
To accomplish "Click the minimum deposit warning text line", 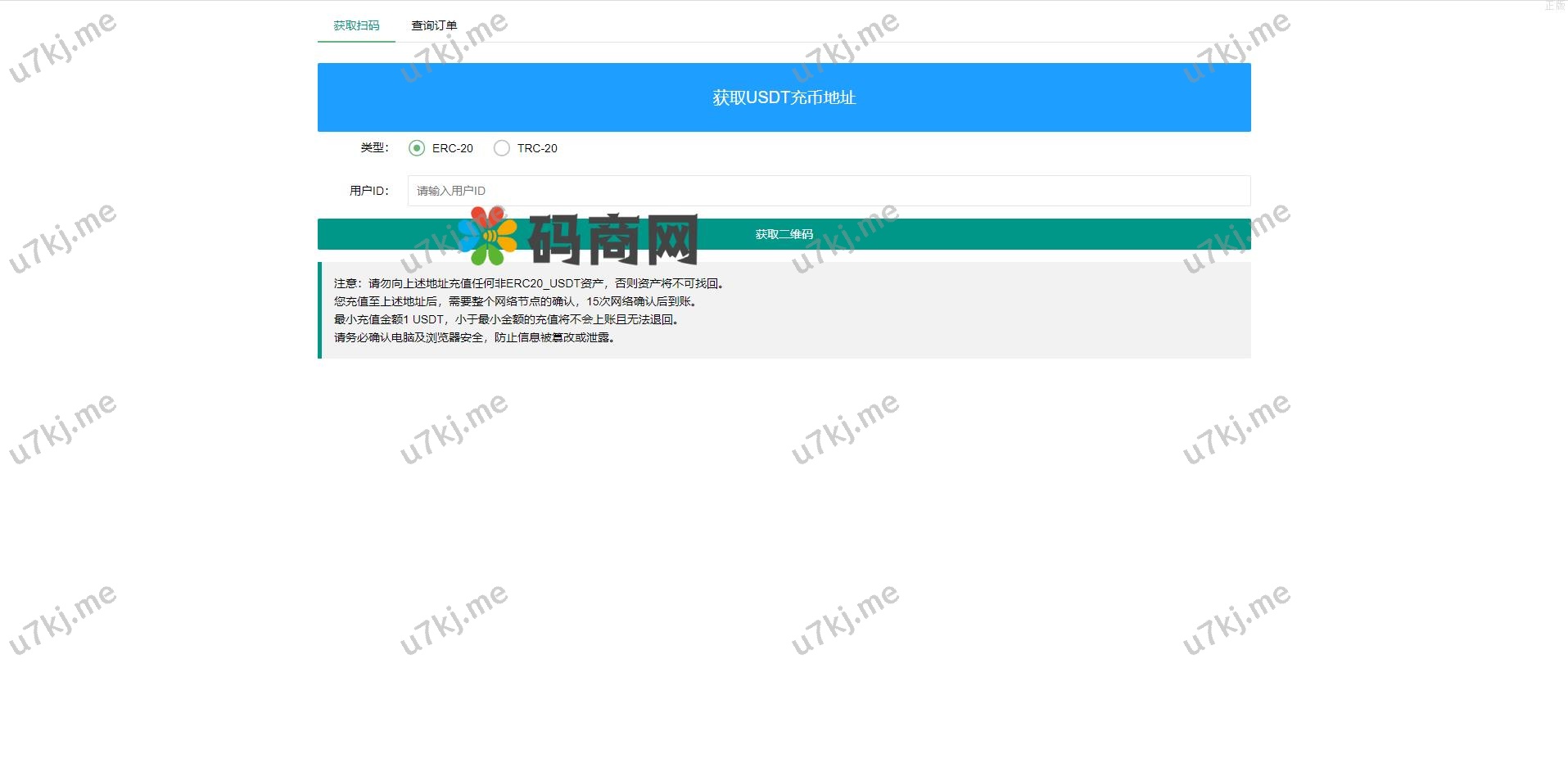I will (x=505, y=319).
